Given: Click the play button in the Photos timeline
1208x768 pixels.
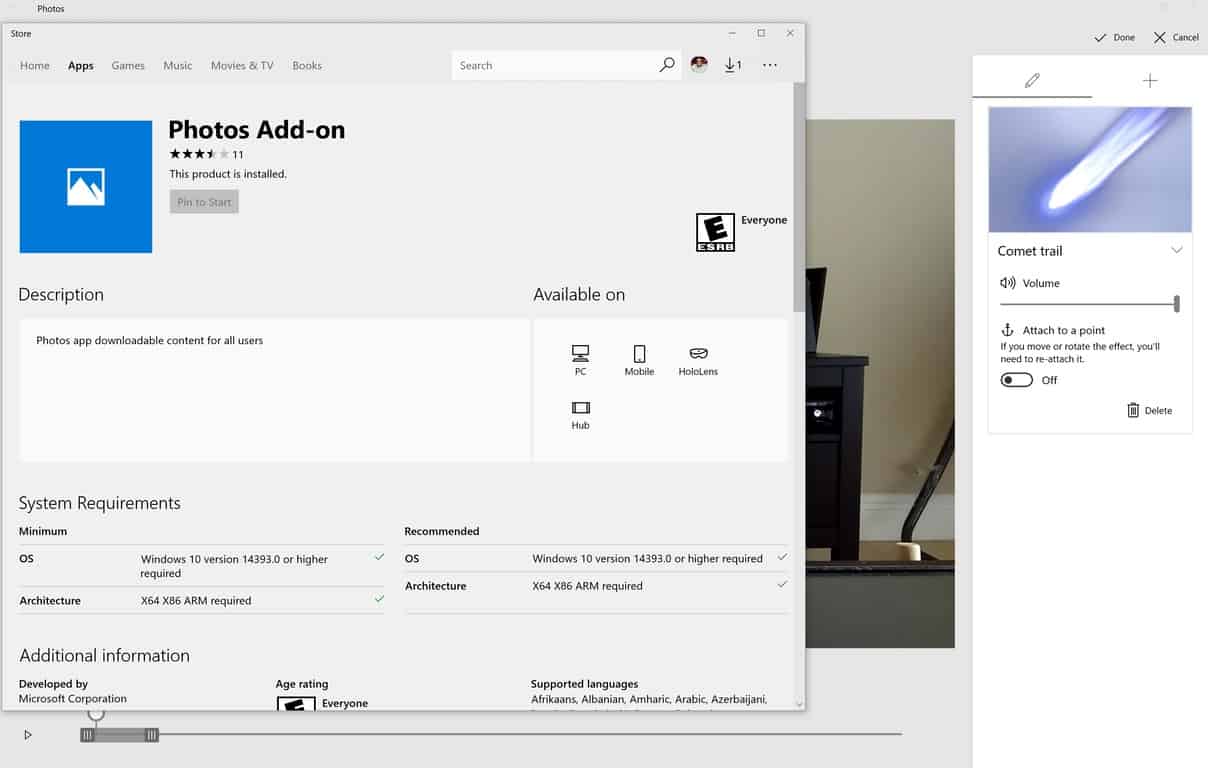Looking at the screenshot, I should 28,735.
